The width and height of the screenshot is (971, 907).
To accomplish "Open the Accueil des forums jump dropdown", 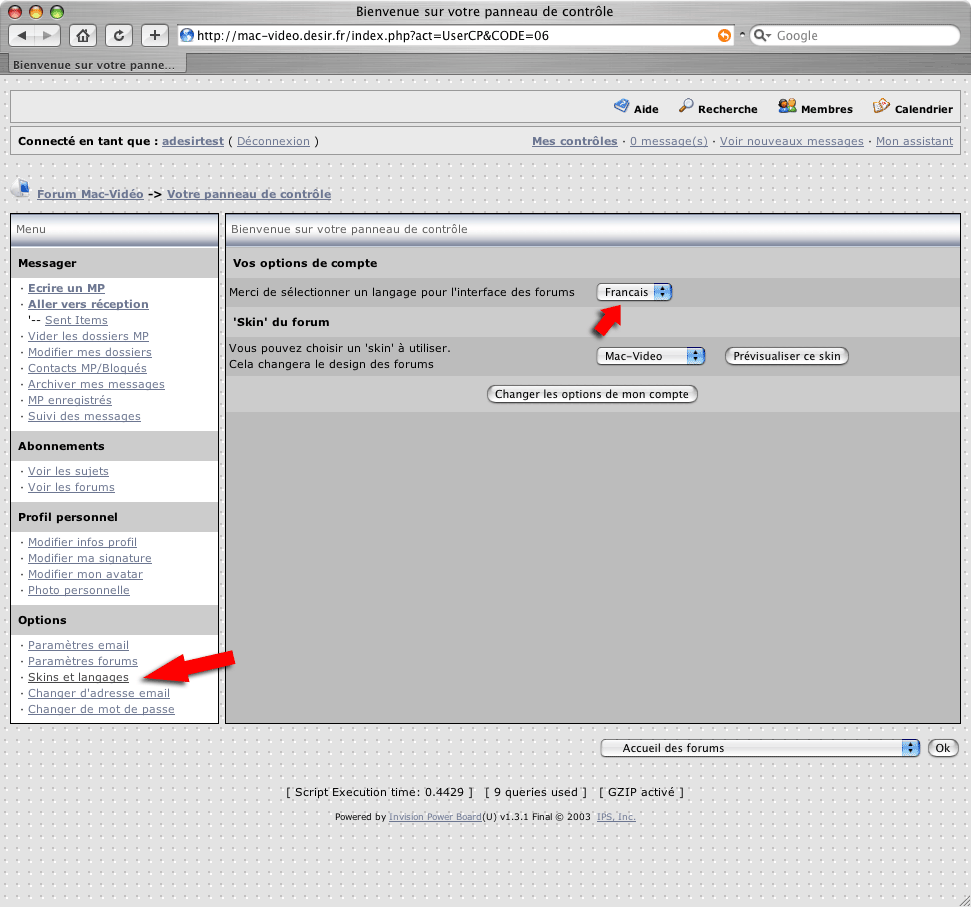I will coord(760,748).
